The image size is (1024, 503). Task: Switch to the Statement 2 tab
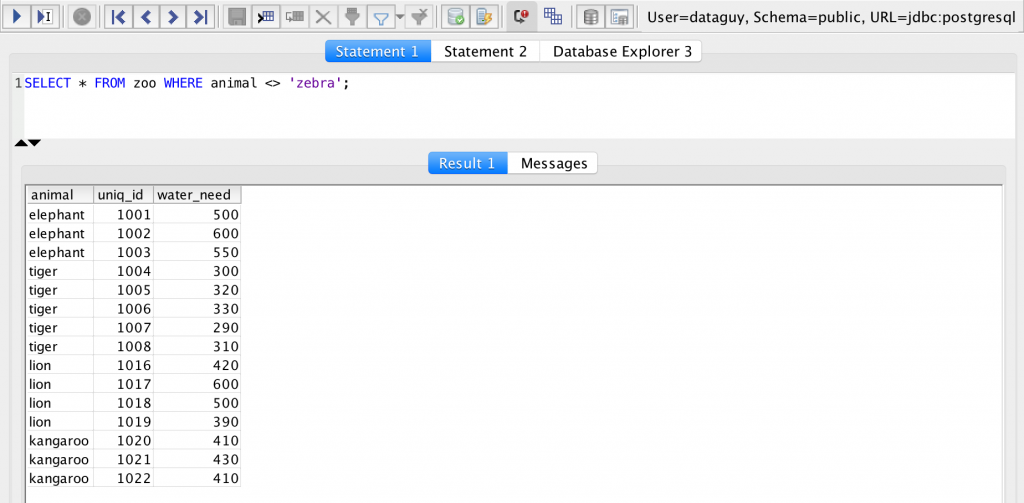coord(485,51)
